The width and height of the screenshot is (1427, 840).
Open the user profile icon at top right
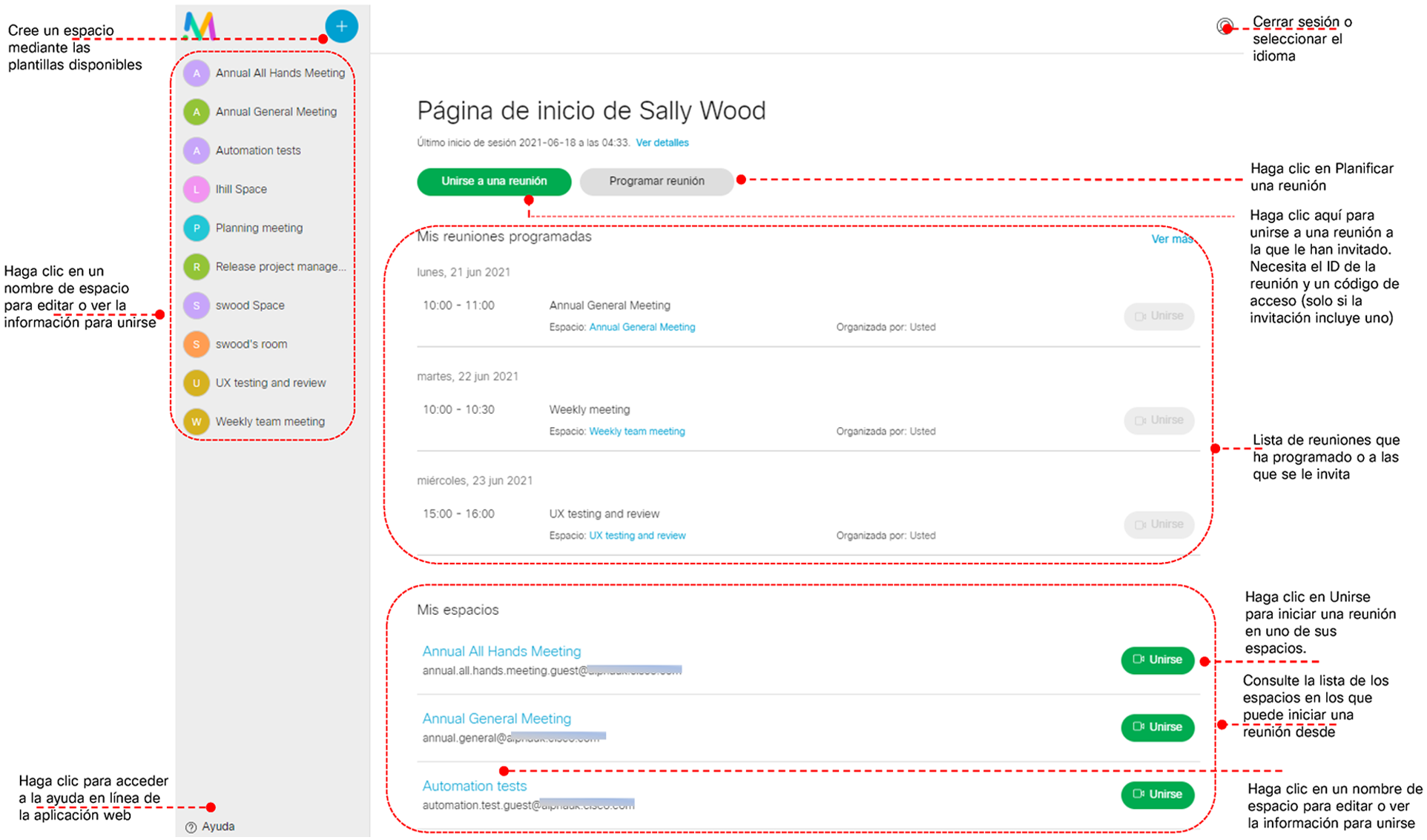tap(1224, 27)
